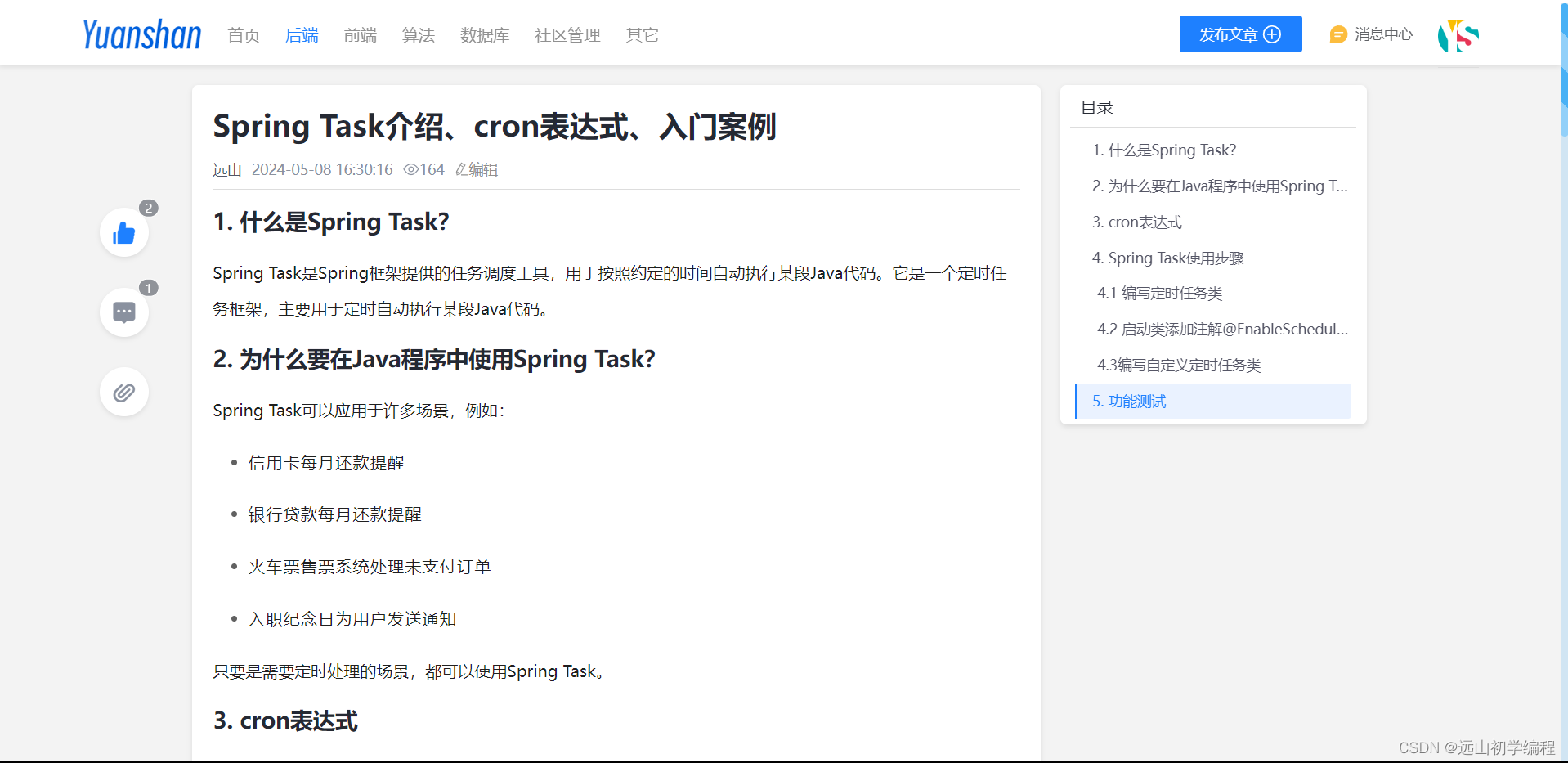Select '5. 功能测试' in the TOC
The height and width of the screenshot is (763, 1568).
coord(1213,401)
